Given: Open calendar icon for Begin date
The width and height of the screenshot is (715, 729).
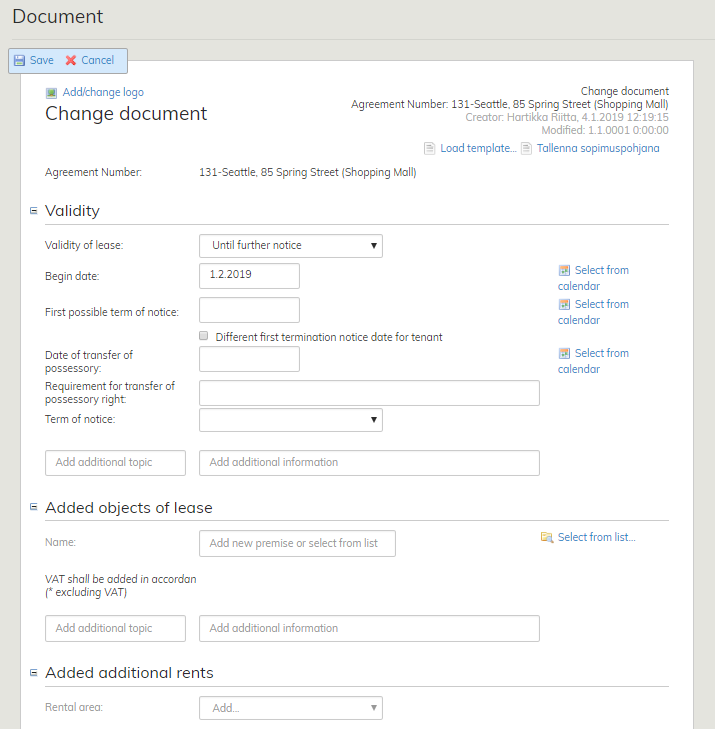Looking at the screenshot, I should pyautogui.click(x=564, y=271).
